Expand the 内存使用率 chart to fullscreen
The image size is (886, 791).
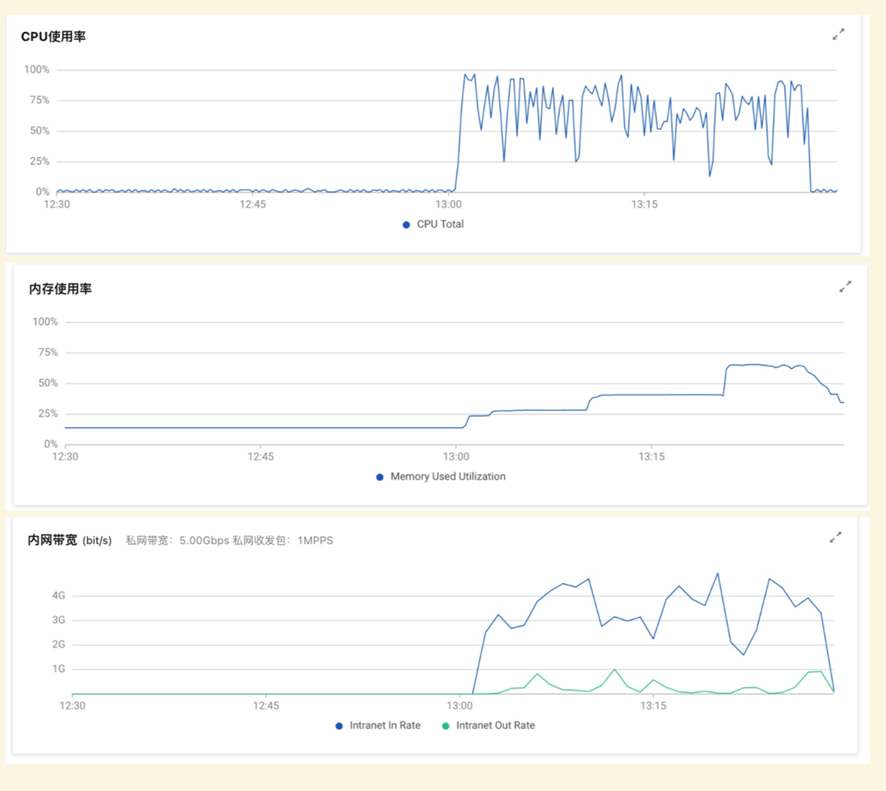point(845,287)
